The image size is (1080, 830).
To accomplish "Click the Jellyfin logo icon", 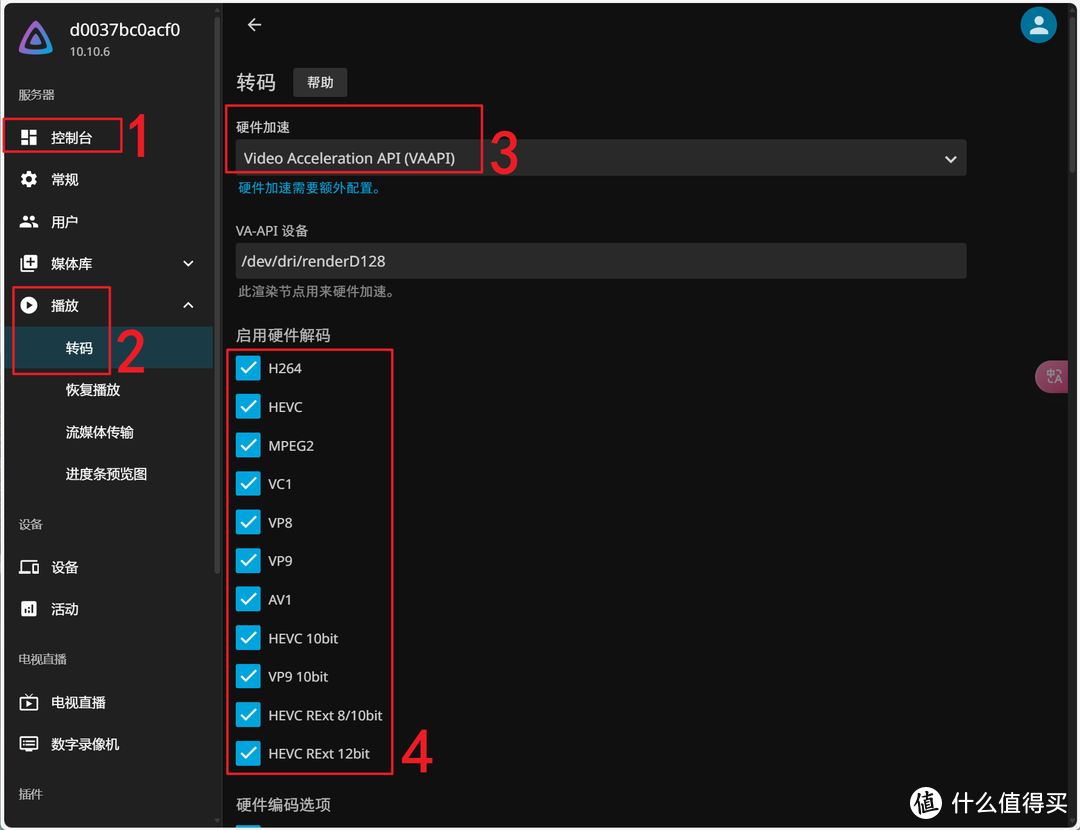I will [x=36, y=38].
